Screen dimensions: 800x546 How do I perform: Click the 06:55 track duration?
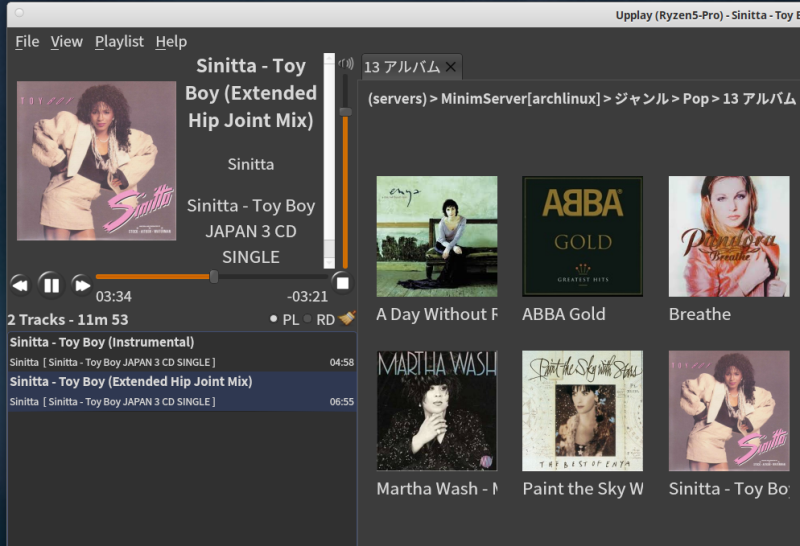[341, 402]
